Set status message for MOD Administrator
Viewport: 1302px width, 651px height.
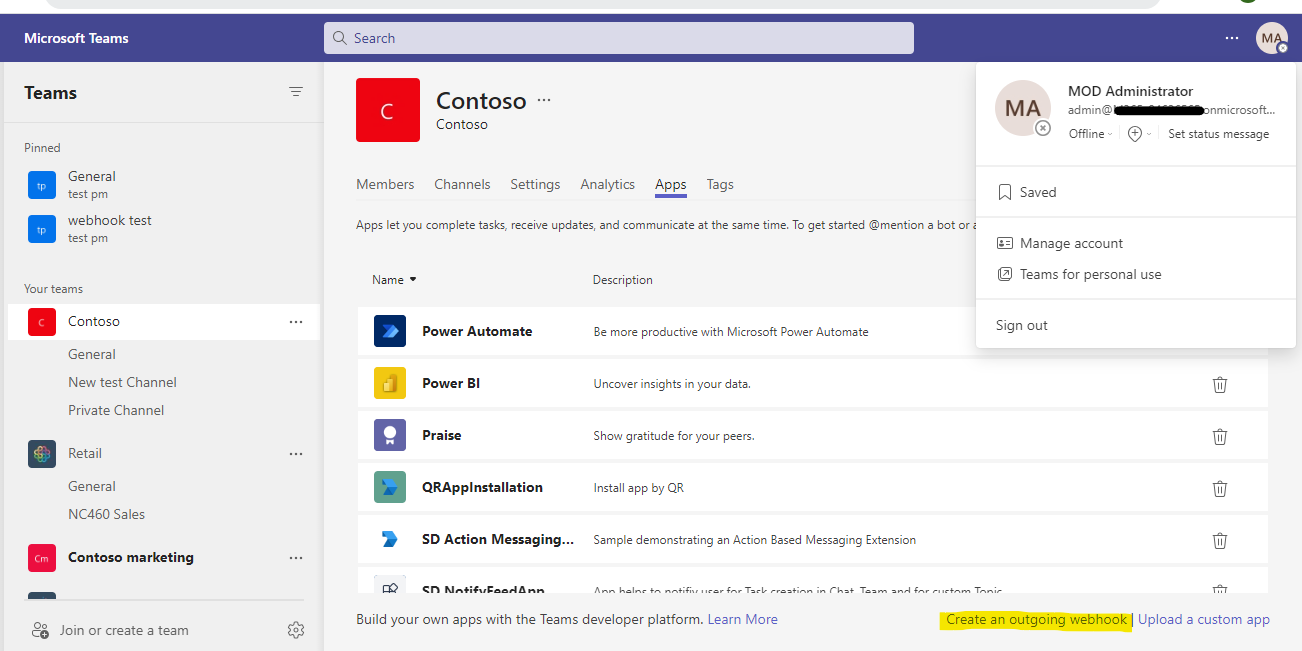(x=1218, y=133)
